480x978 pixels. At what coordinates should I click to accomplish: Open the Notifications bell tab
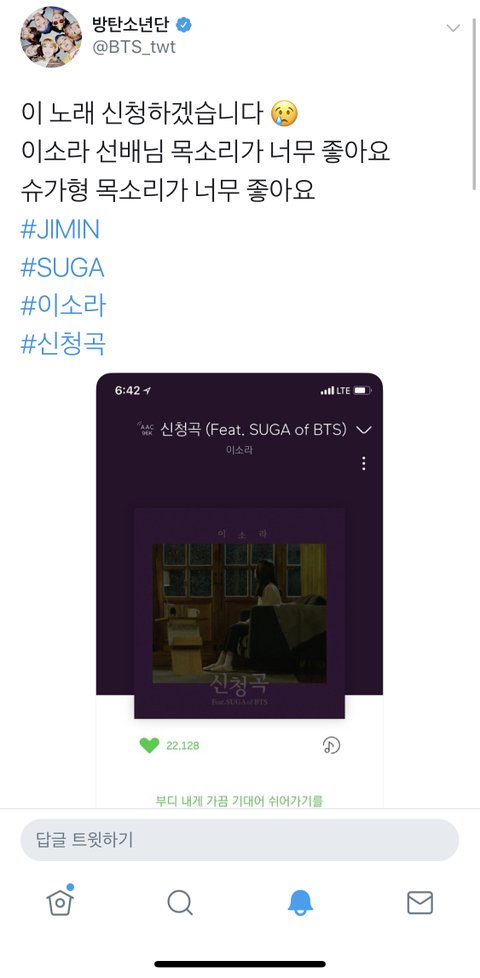300,903
